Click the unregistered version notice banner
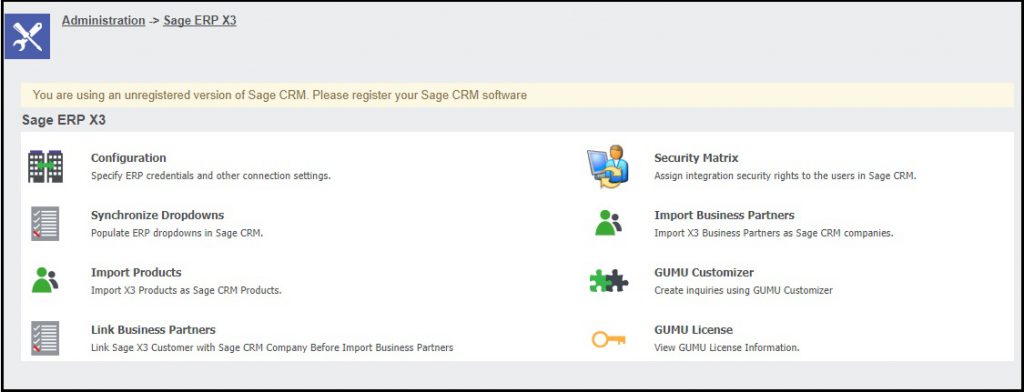 (x=517, y=95)
